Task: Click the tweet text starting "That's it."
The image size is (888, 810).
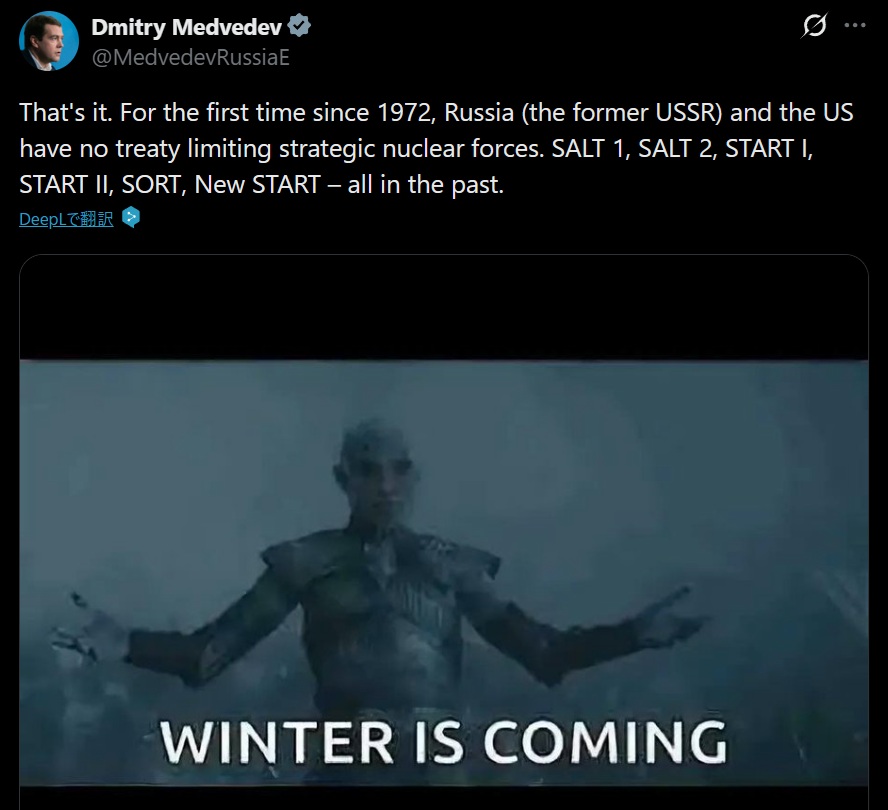Action: click(x=436, y=148)
